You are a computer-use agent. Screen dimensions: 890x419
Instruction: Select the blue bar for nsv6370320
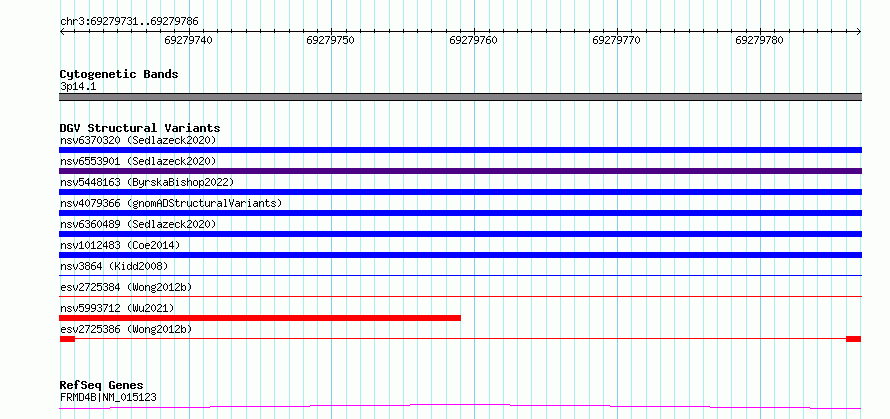pyautogui.click(x=460, y=150)
